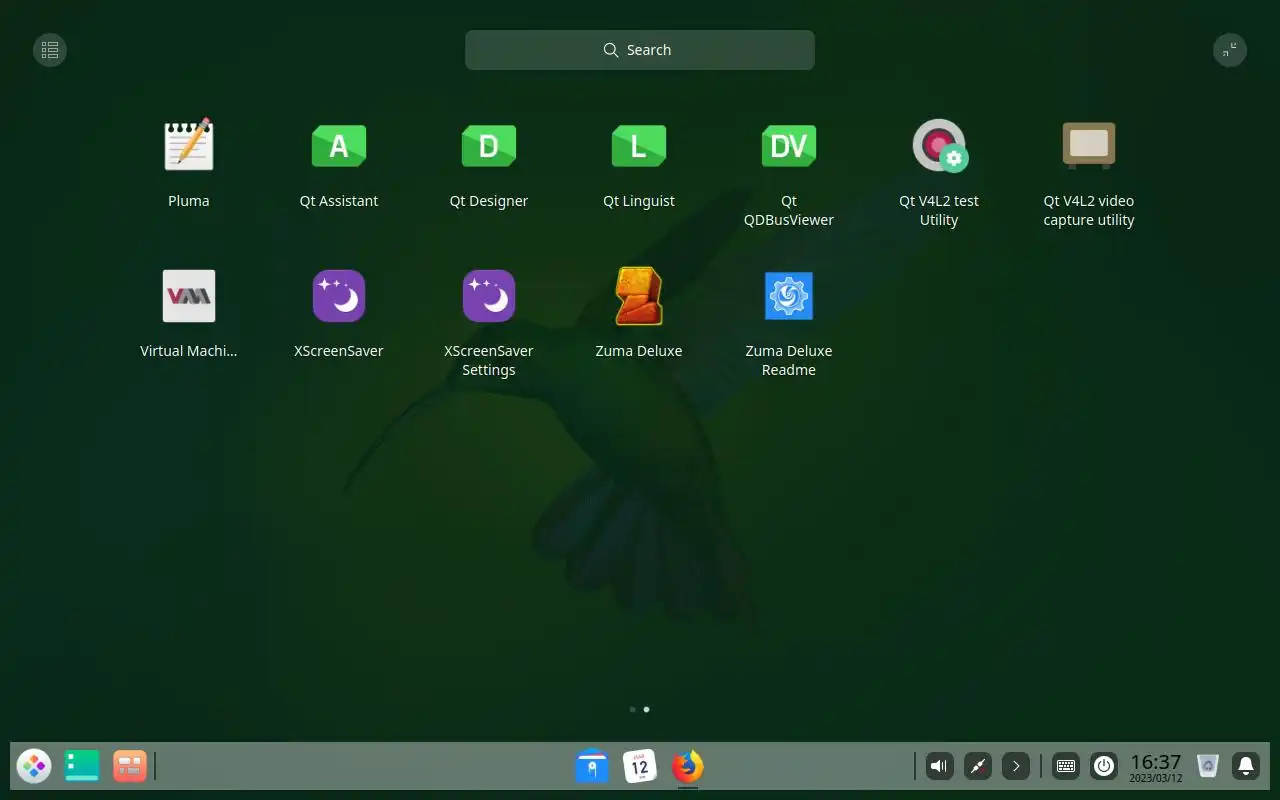Go to first launcher page dot
This screenshot has width=1280, height=800.
tap(632, 709)
